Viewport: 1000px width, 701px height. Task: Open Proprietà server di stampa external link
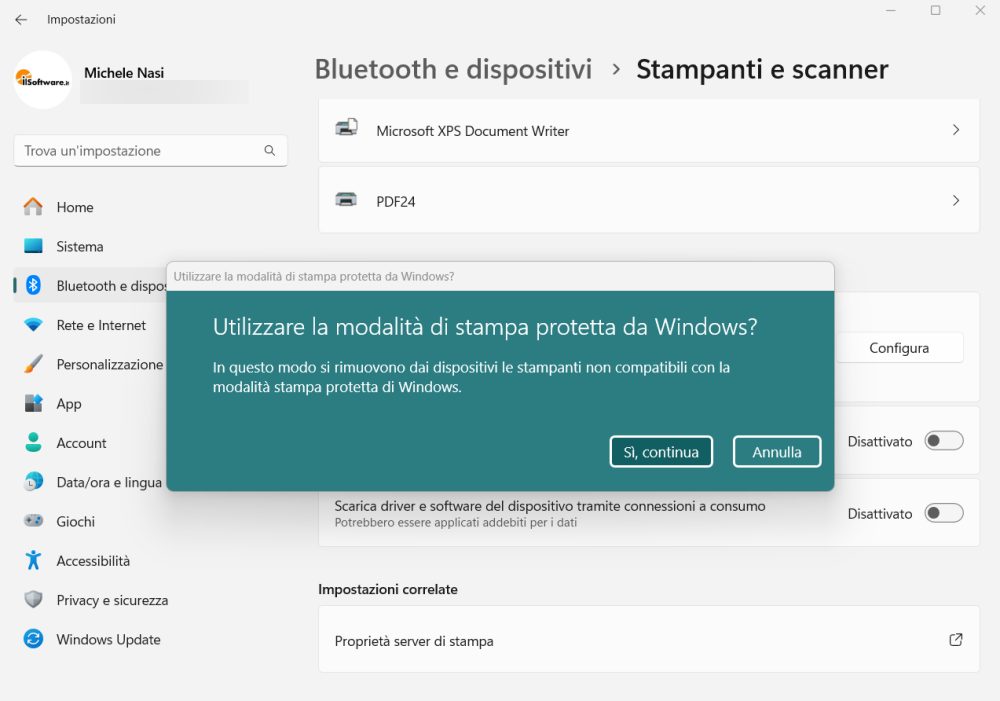pyautogui.click(x=955, y=640)
